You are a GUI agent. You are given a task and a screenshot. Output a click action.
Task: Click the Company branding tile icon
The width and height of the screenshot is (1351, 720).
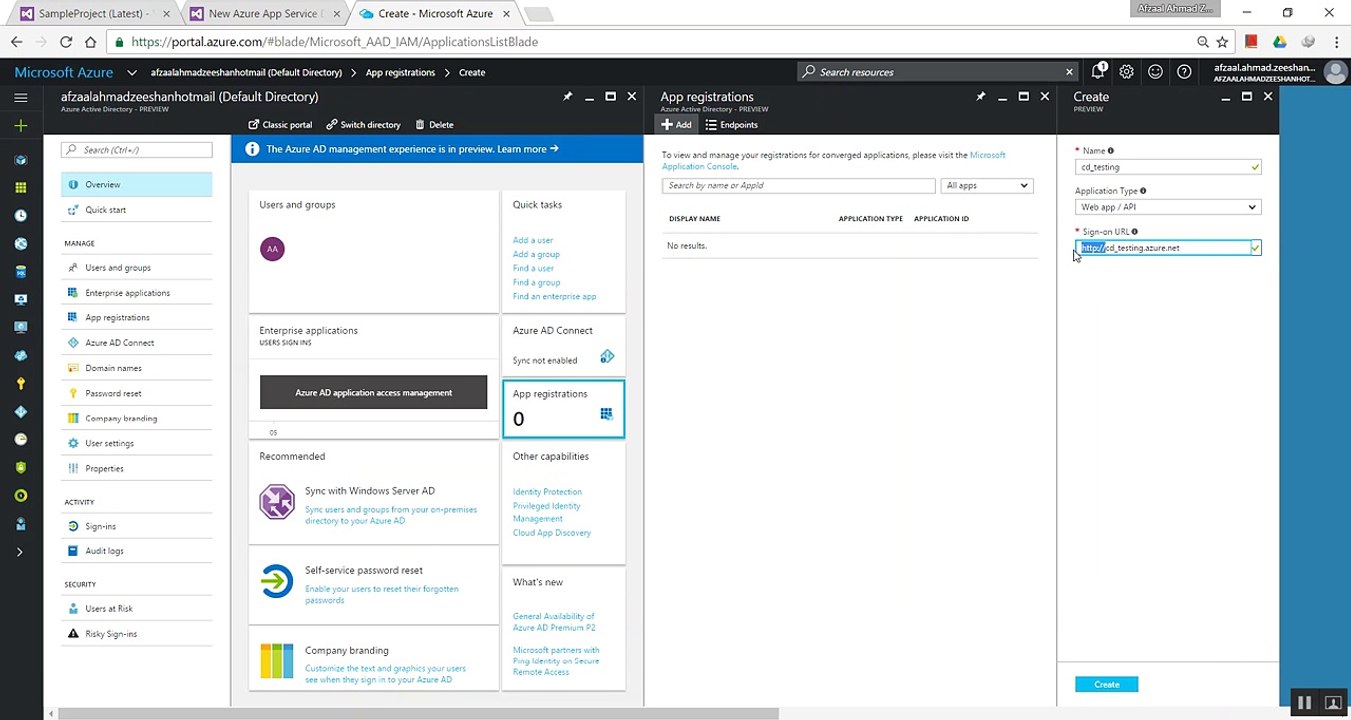click(277, 661)
